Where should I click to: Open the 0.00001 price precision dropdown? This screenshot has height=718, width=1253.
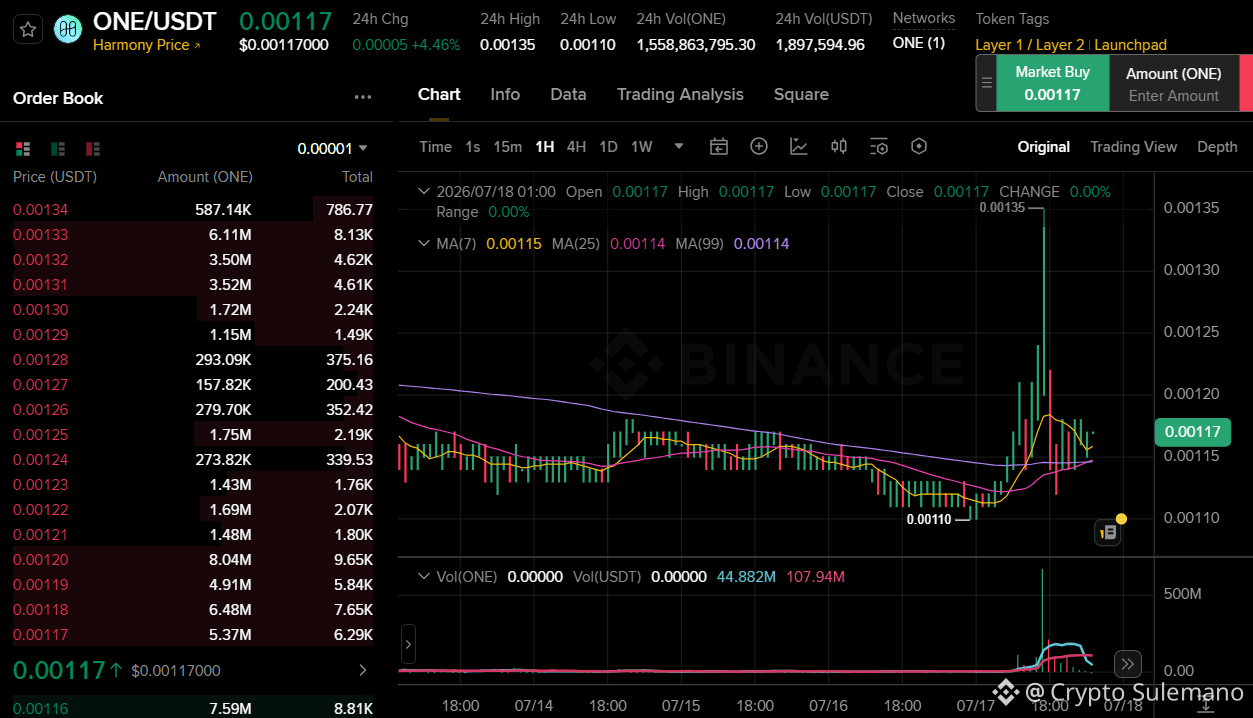coord(333,148)
